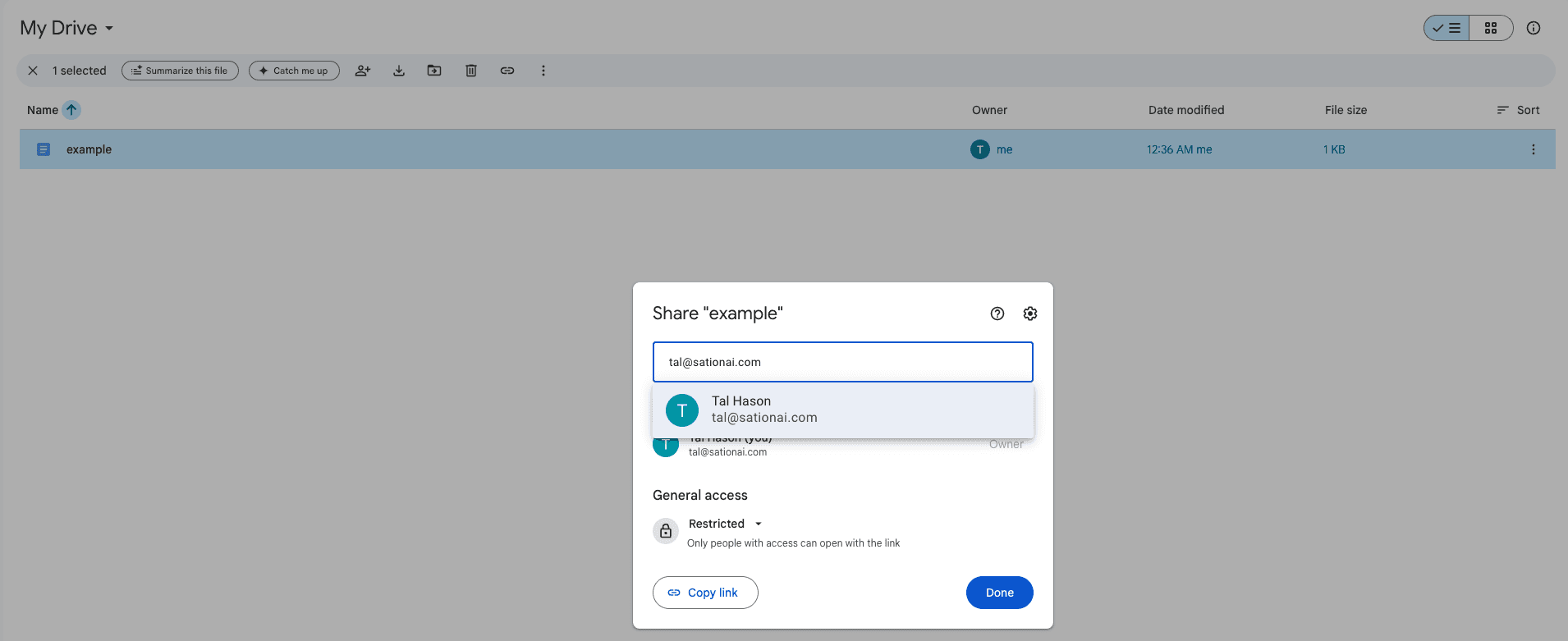Select Tal Hason suggestion

[x=842, y=410]
